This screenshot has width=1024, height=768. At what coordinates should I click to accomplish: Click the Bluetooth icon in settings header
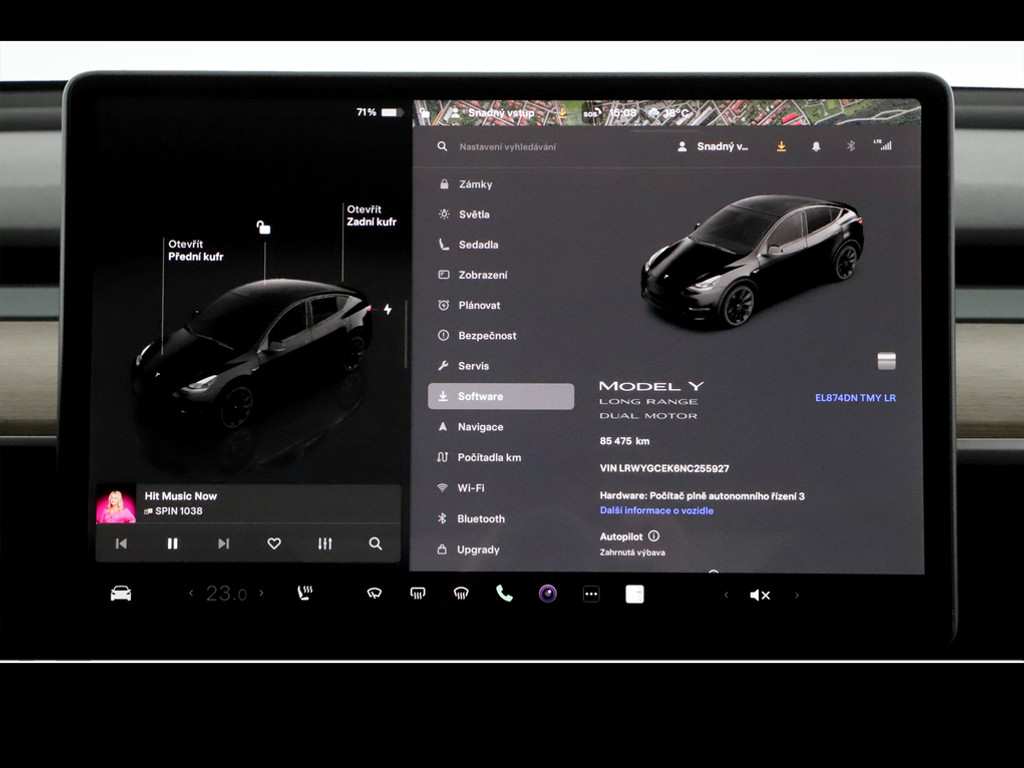850,146
